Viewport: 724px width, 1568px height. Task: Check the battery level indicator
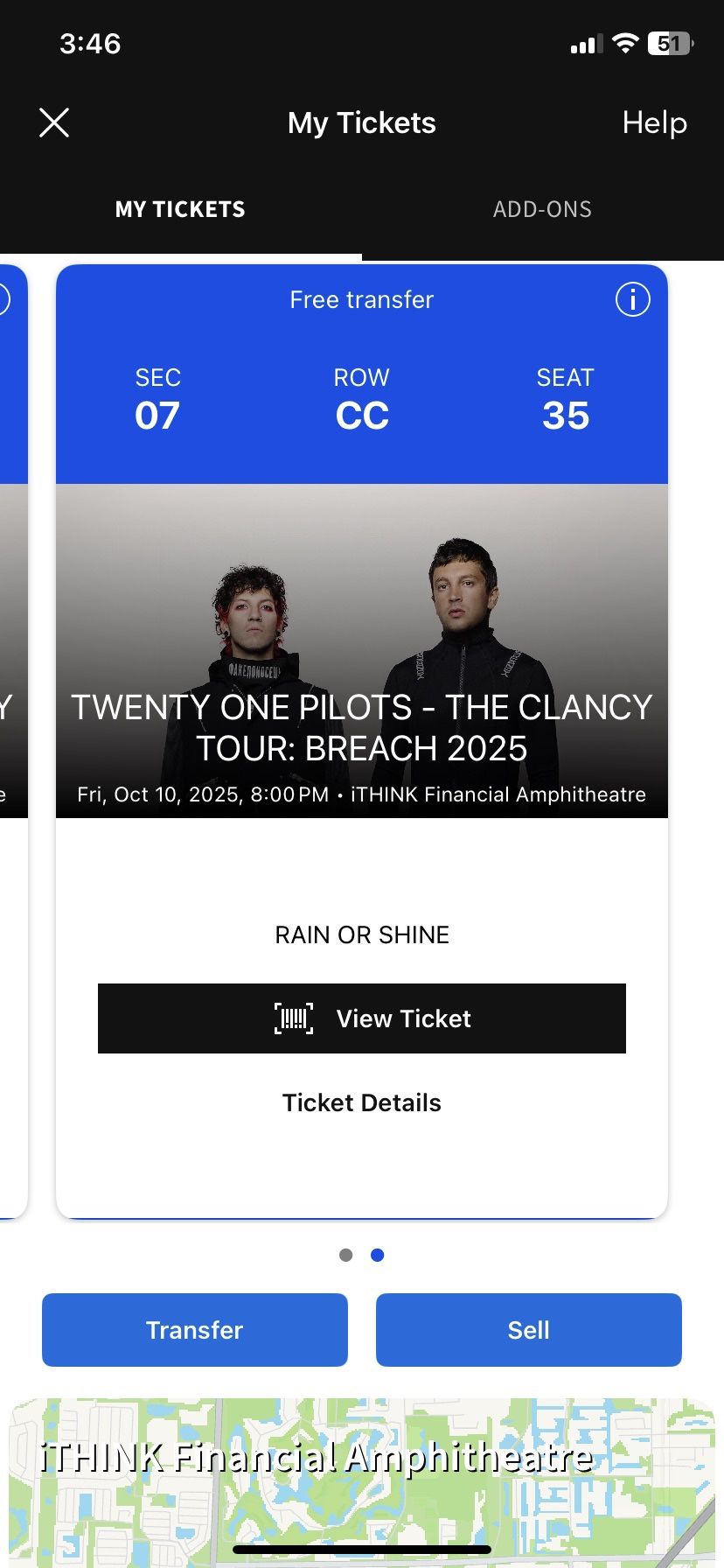(670, 44)
